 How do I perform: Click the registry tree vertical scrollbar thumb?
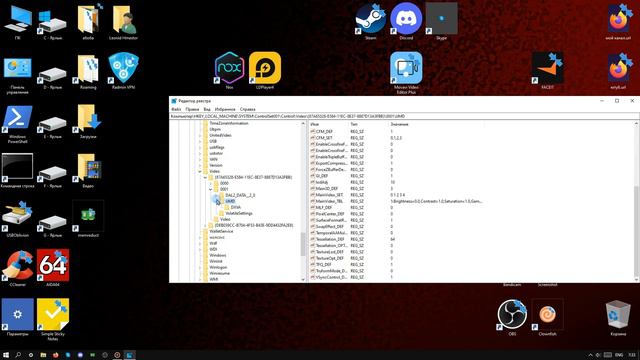(x=303, y=244)
